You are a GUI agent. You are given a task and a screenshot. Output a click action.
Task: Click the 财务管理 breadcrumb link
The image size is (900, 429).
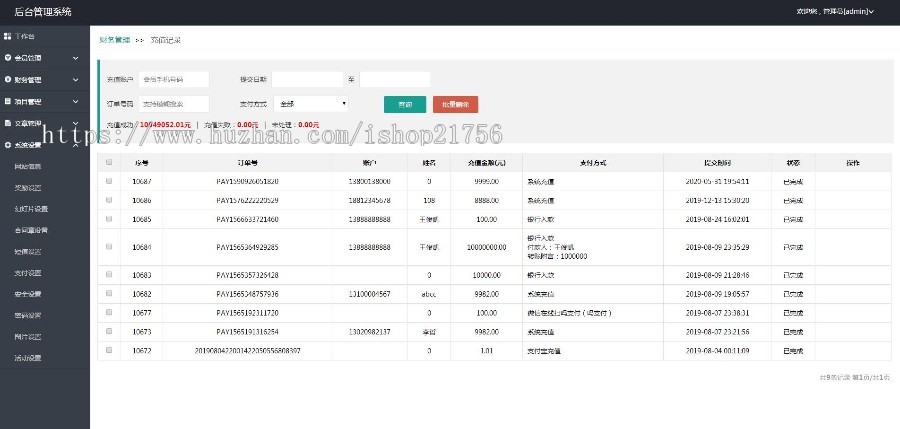coord(115,40)
